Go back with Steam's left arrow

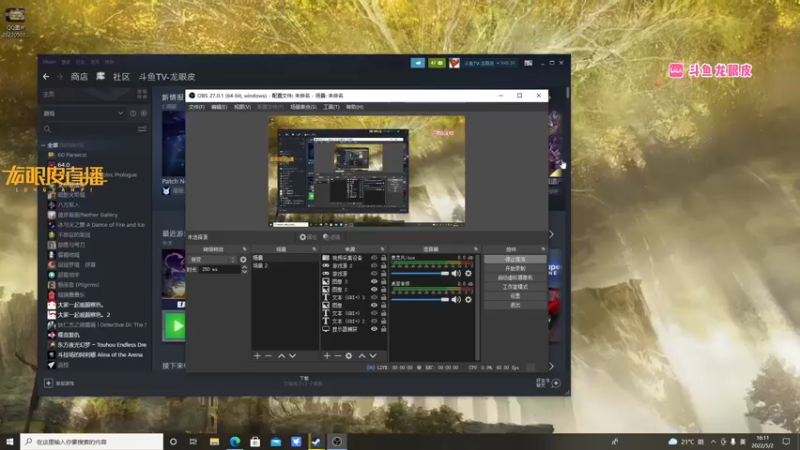click(x=46, y=77)
